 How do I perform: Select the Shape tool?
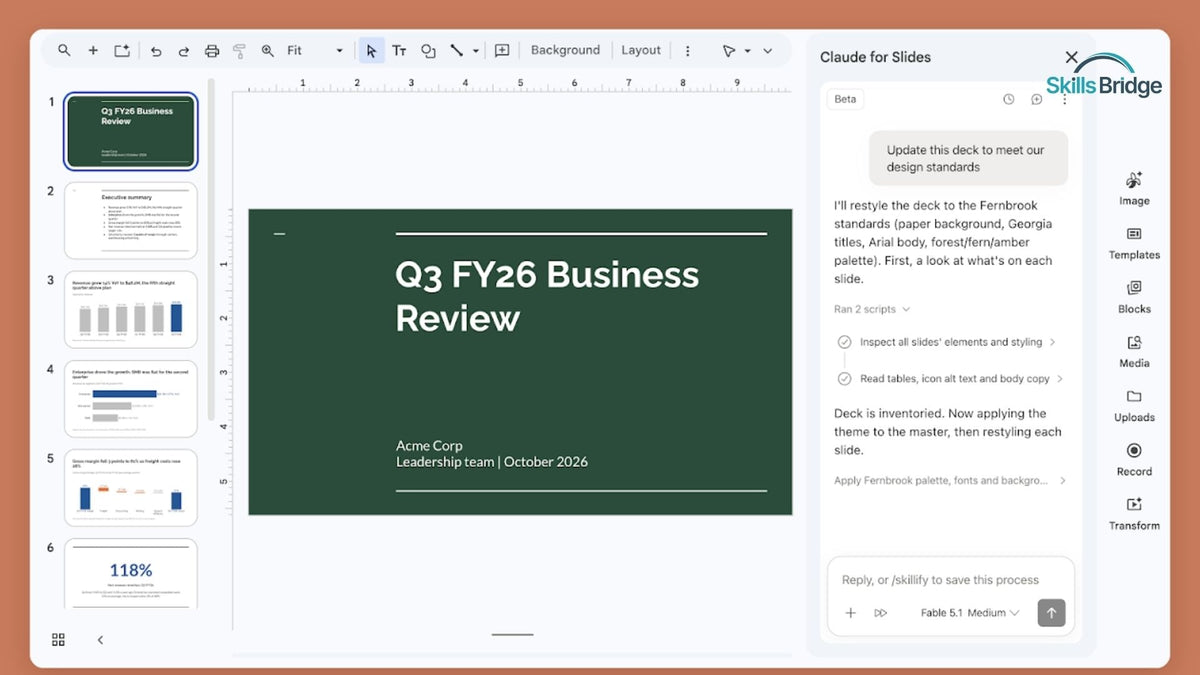tap(428, 50)
